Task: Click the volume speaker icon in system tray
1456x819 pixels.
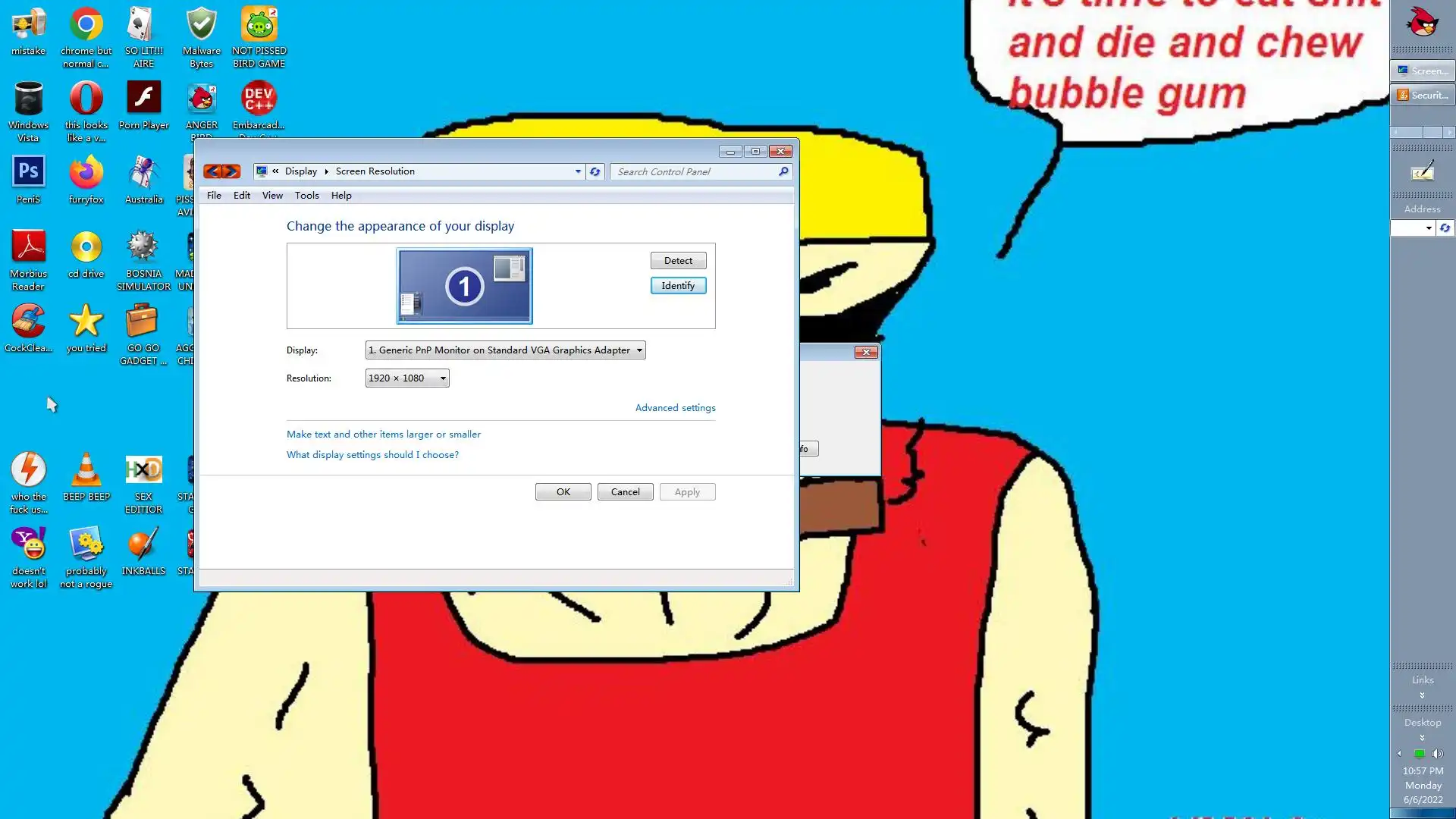Action: pyautogui.click(x=1436, y=754)
